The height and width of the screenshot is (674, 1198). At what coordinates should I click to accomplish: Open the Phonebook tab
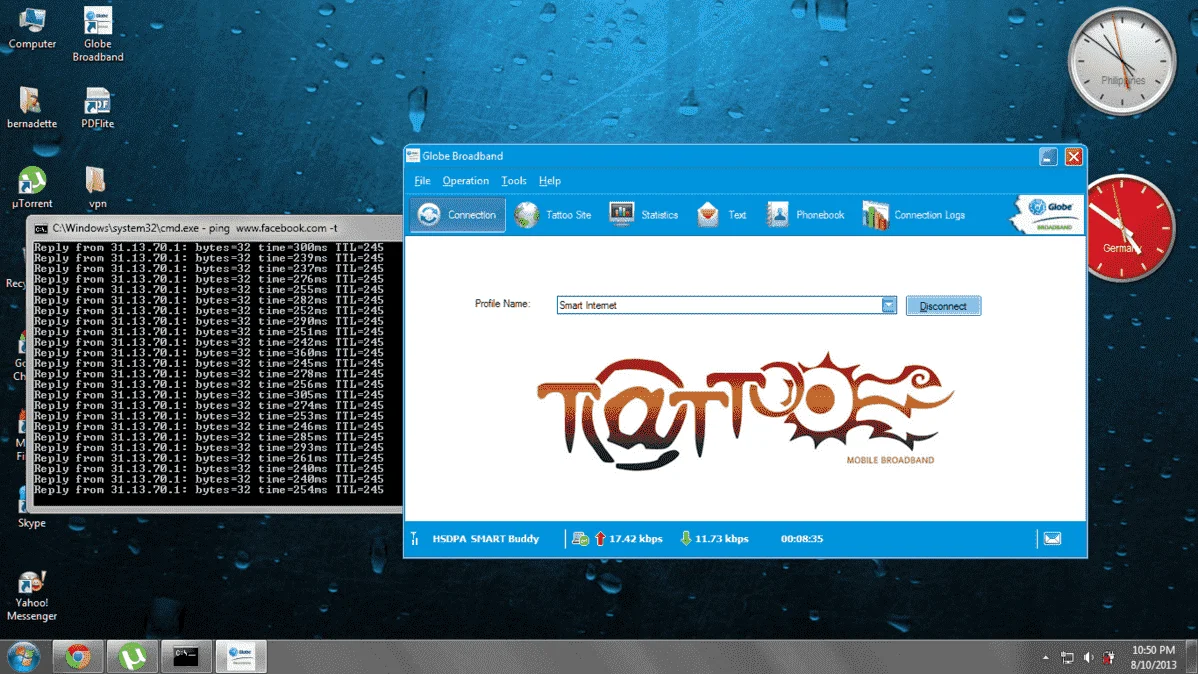pyautogui.click(x=806, y=215)
